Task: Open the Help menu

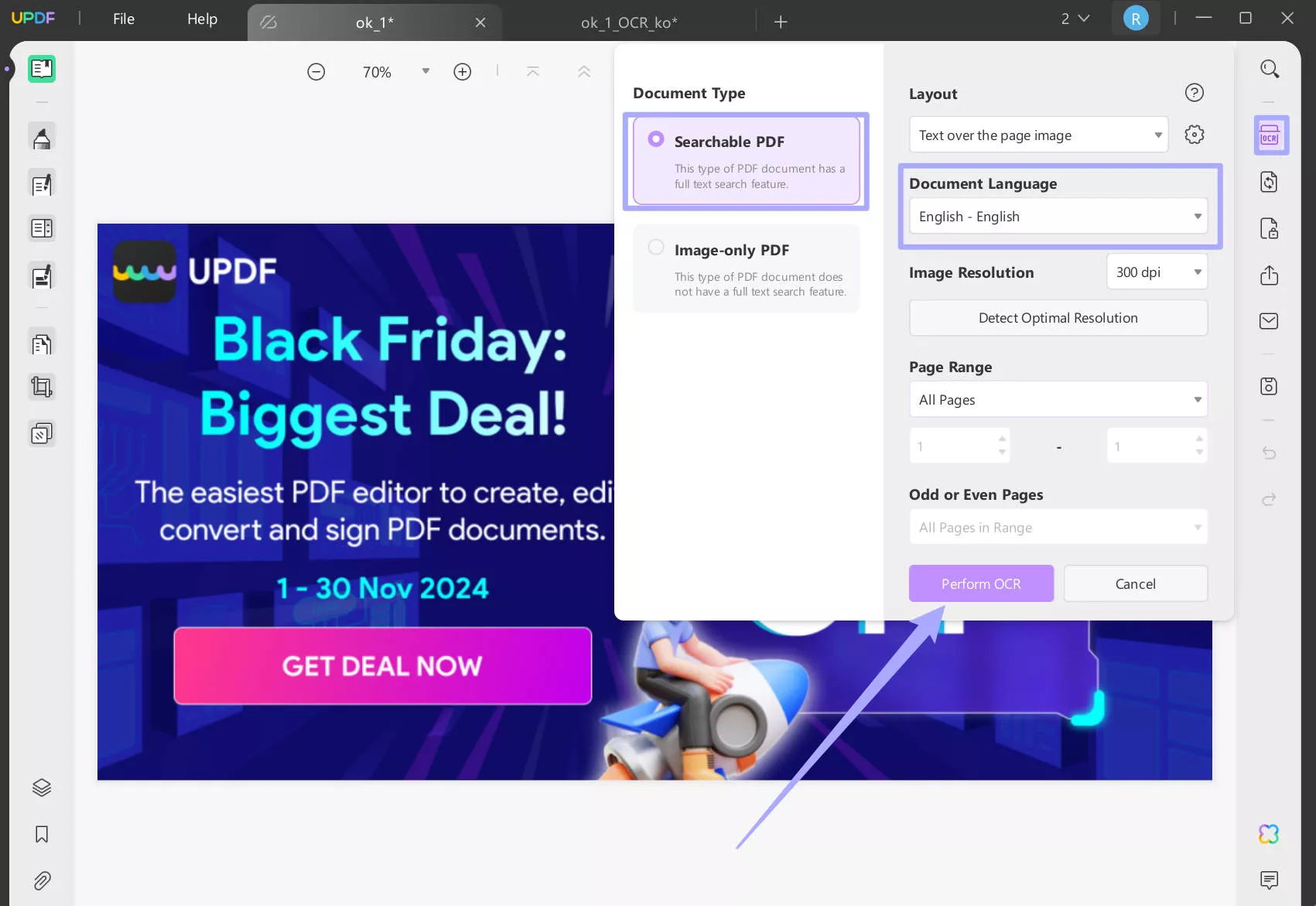Action: coord(202,19)
